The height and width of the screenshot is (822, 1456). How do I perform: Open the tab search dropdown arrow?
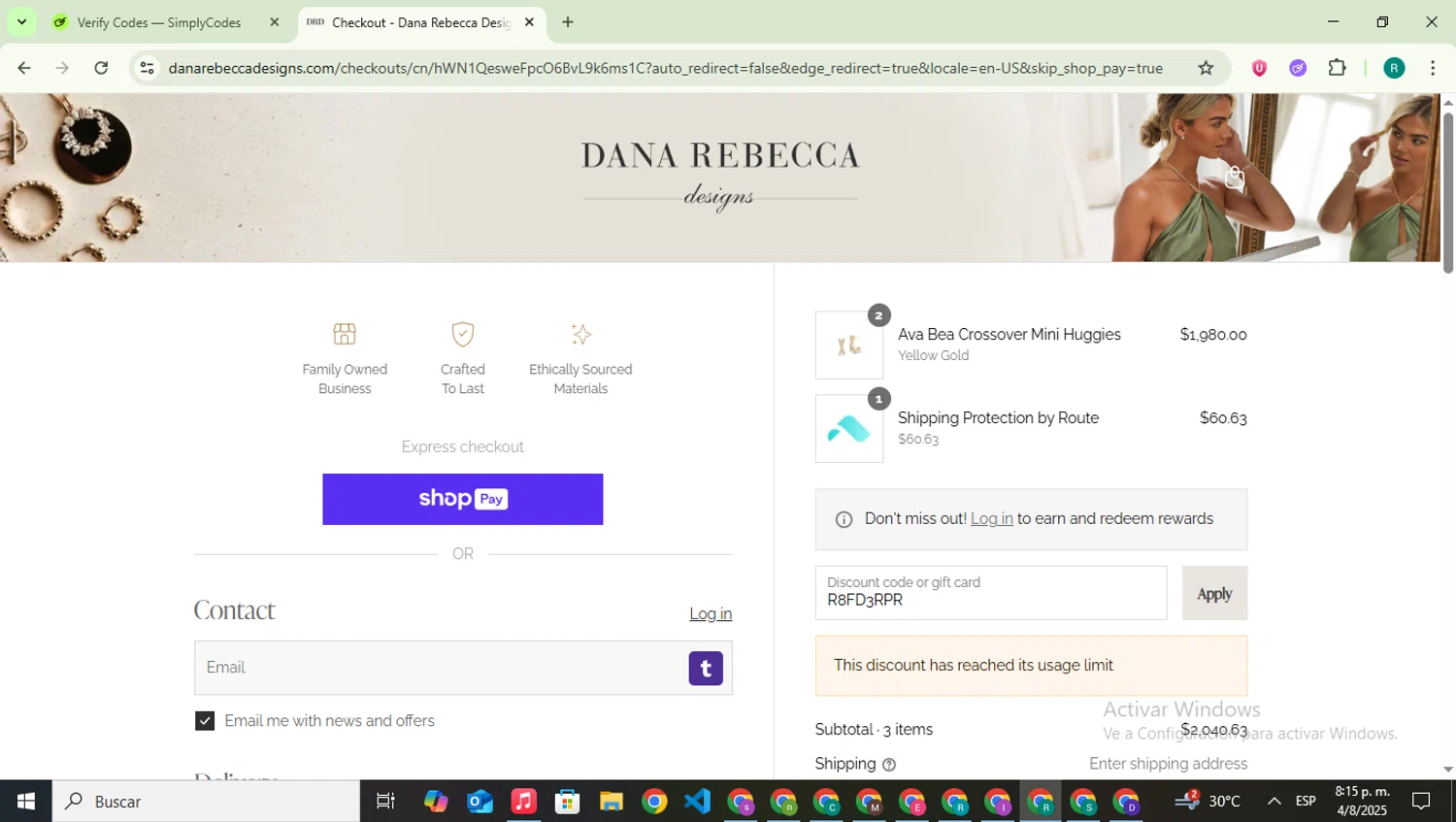click(x=21, y=21)
